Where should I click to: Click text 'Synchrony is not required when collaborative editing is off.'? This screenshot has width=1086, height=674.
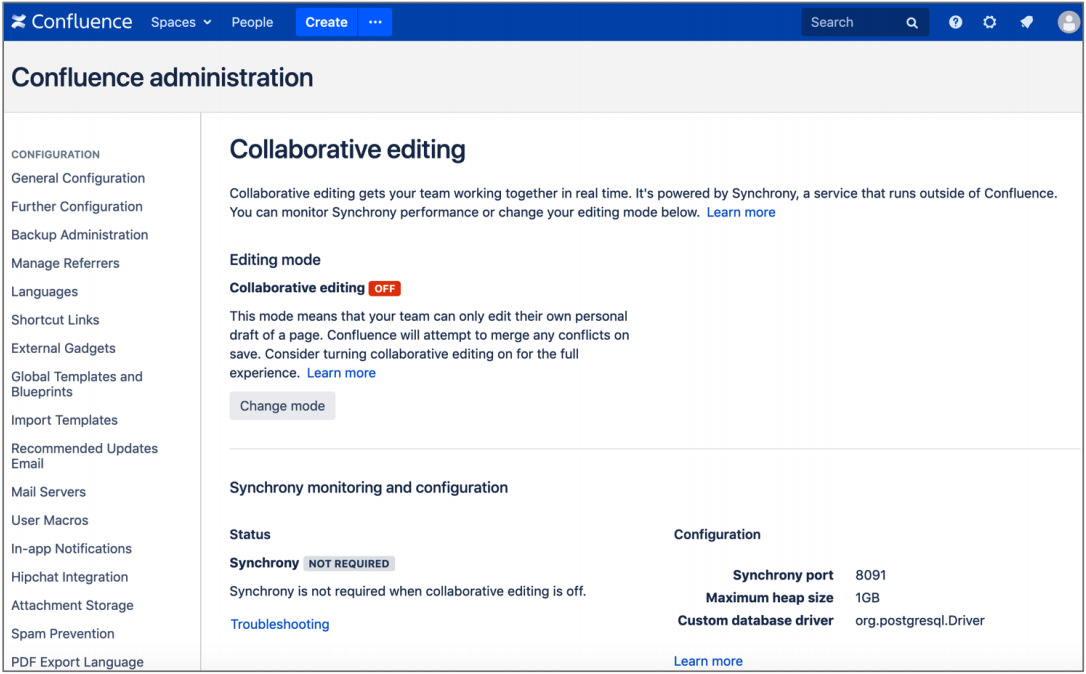click(408, 592)
